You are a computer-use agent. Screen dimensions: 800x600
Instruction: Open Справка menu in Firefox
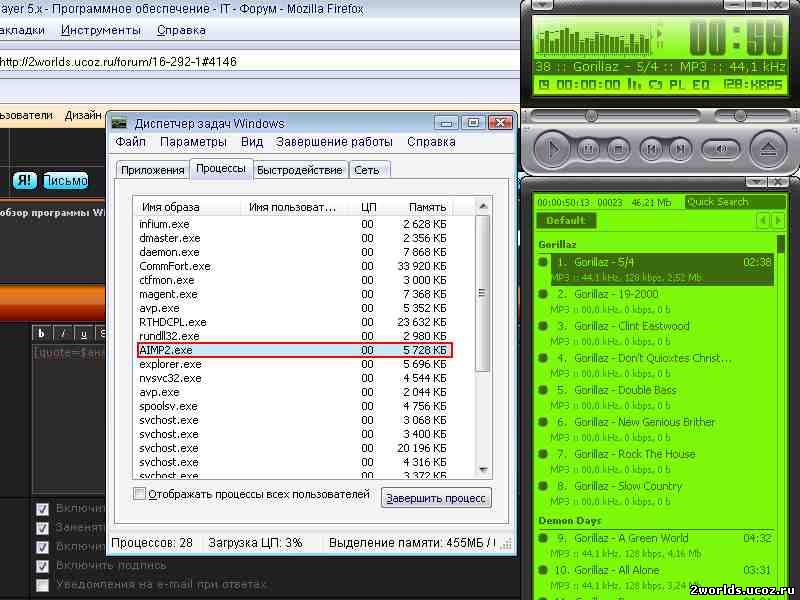pyautogui.click(x=181, y=30)
